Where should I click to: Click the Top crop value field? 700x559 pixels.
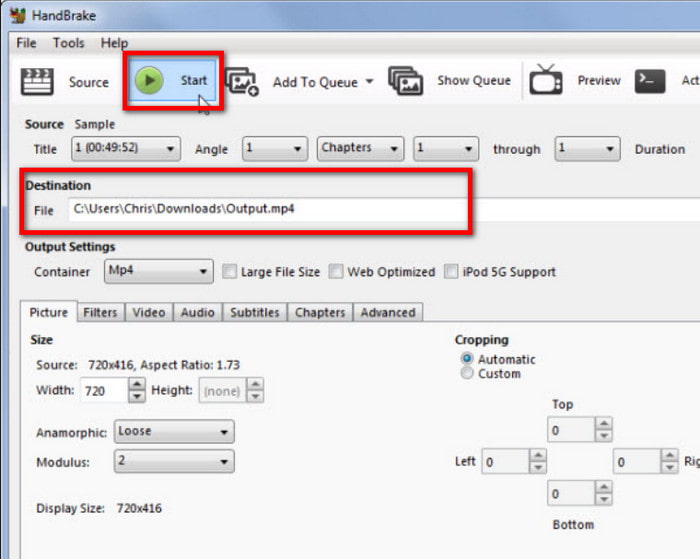tap(571, 430)
